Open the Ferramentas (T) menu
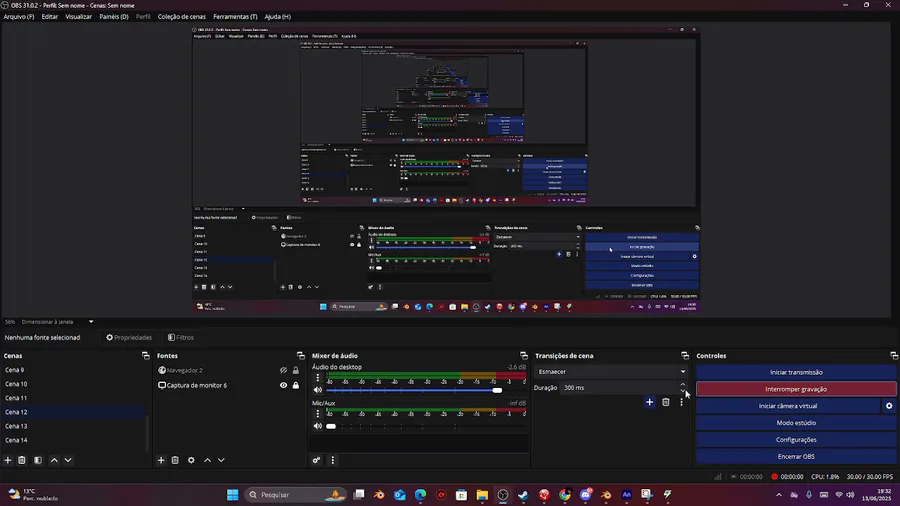 [x=235, y=17]
